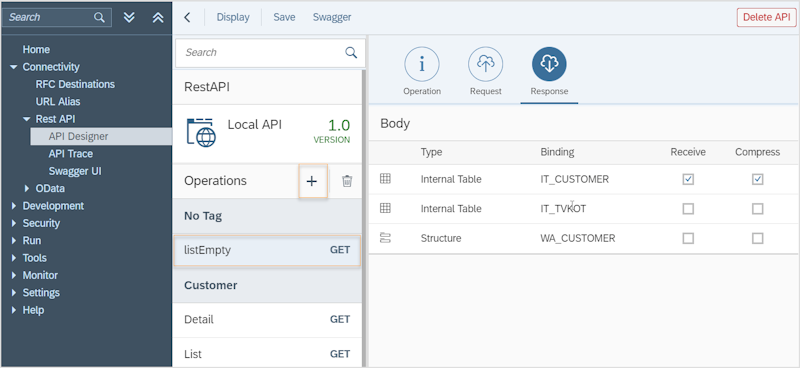Click the search magnifier in sidebar search box
This screenshot has width=800, height=368.
tap(99, 17)
